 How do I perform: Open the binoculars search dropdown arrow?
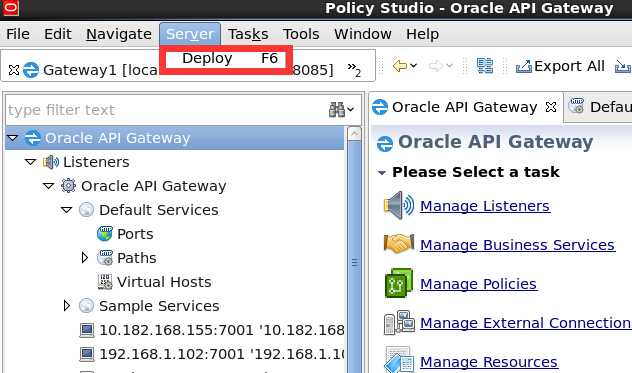(351, 109)
